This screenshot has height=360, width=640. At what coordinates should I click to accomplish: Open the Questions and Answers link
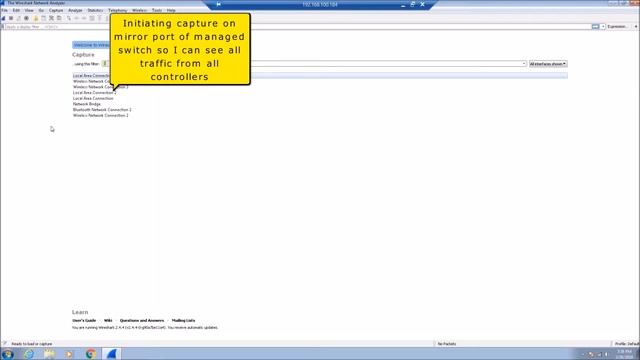coord(142,320)
